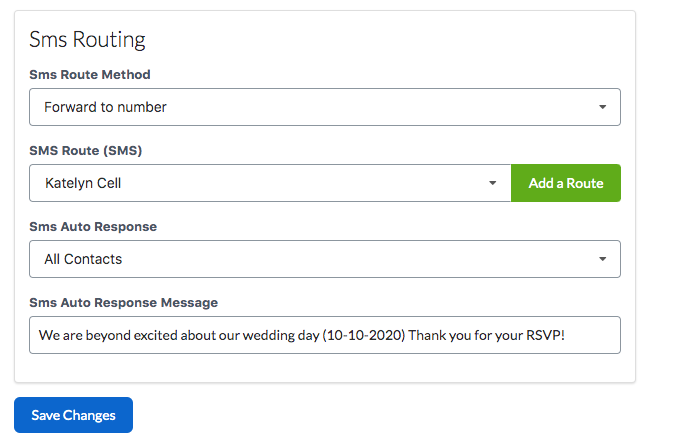The image size is (680, 448).
Task: Save Changes with the blue button
Action: 73,415
